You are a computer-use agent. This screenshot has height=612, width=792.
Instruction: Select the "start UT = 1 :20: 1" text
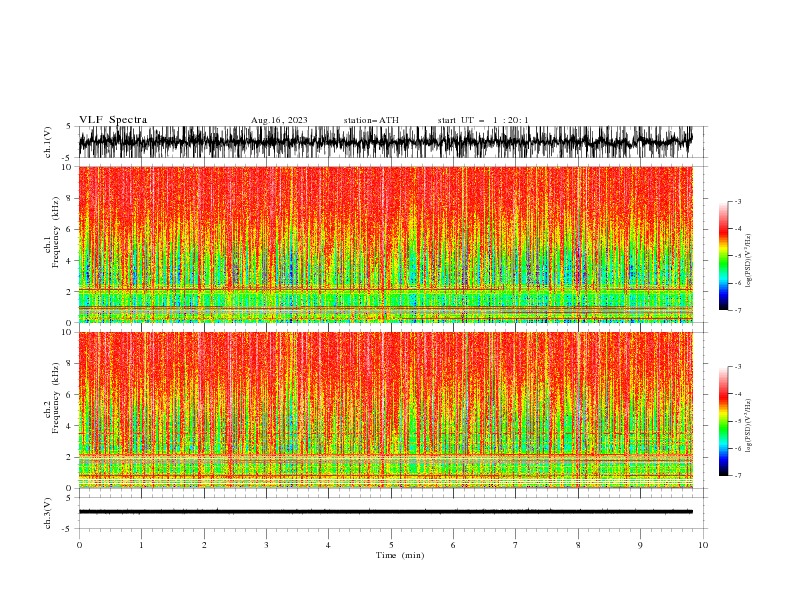click(x=483, y=120)
